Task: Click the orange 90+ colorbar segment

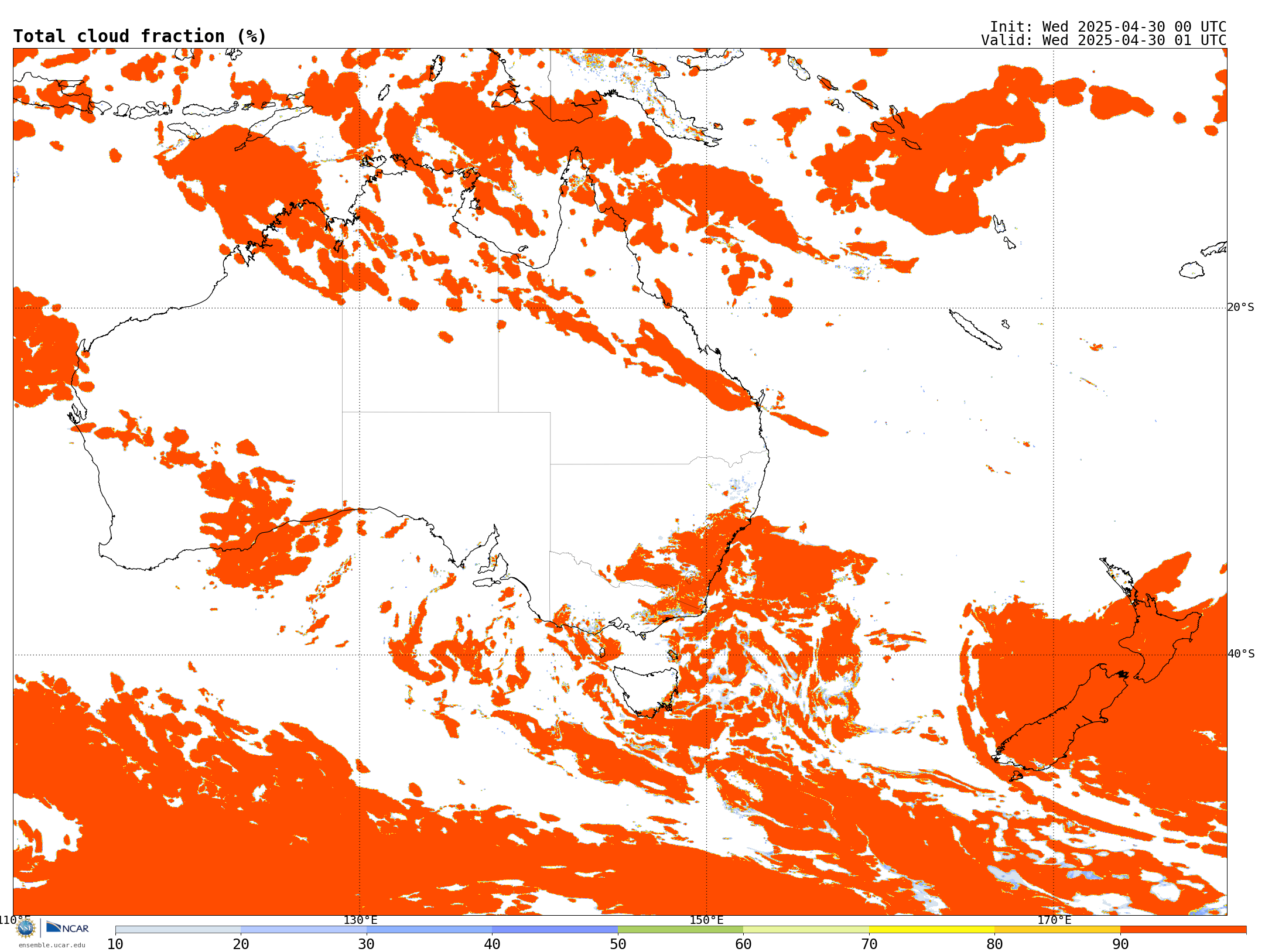Action: coord(1183,930)
